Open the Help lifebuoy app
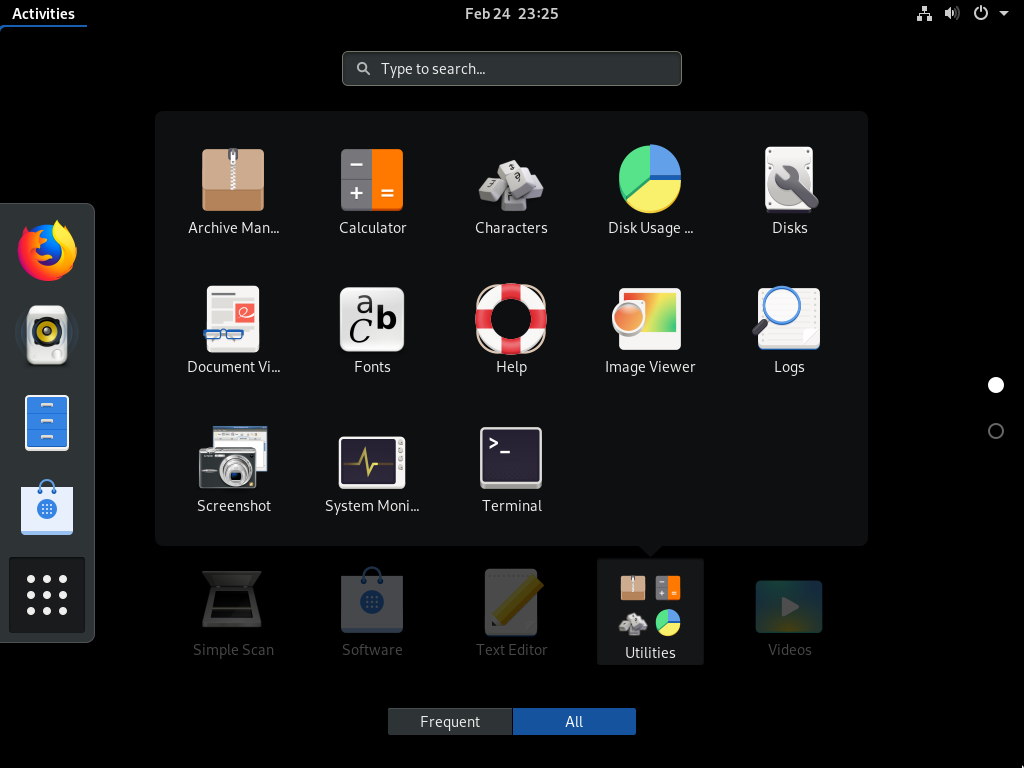 511,330
